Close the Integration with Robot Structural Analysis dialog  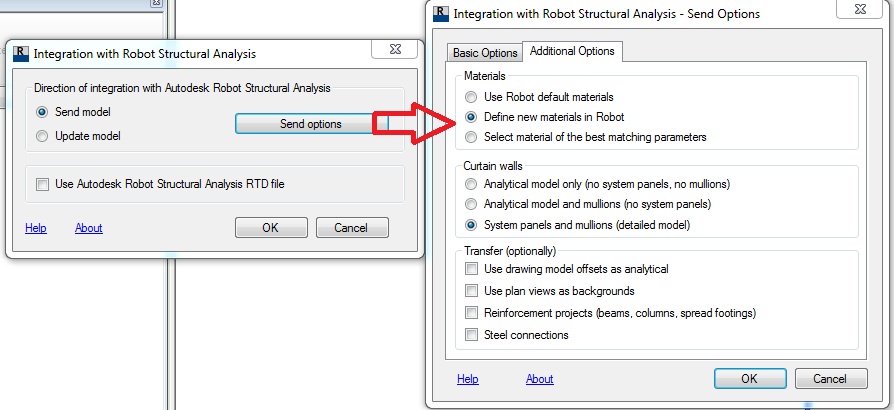pos(395,49)
